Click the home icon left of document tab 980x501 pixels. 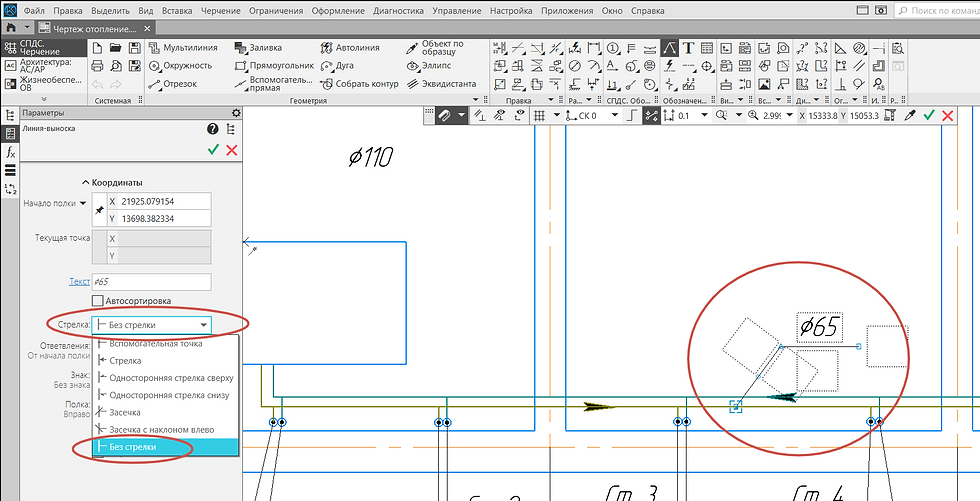coord(11,28)
